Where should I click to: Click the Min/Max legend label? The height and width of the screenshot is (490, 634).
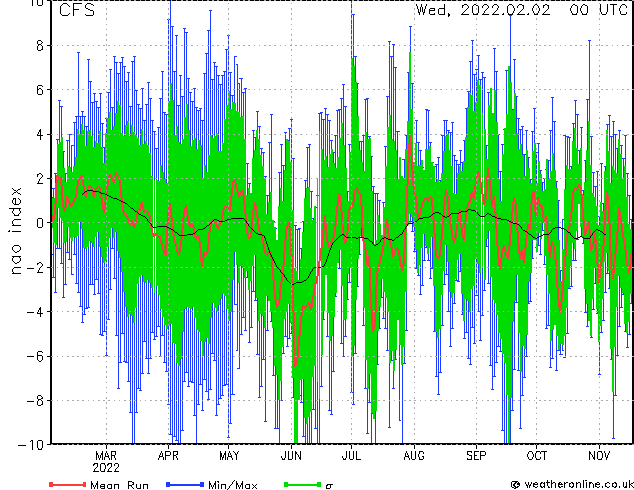[232, 485]
